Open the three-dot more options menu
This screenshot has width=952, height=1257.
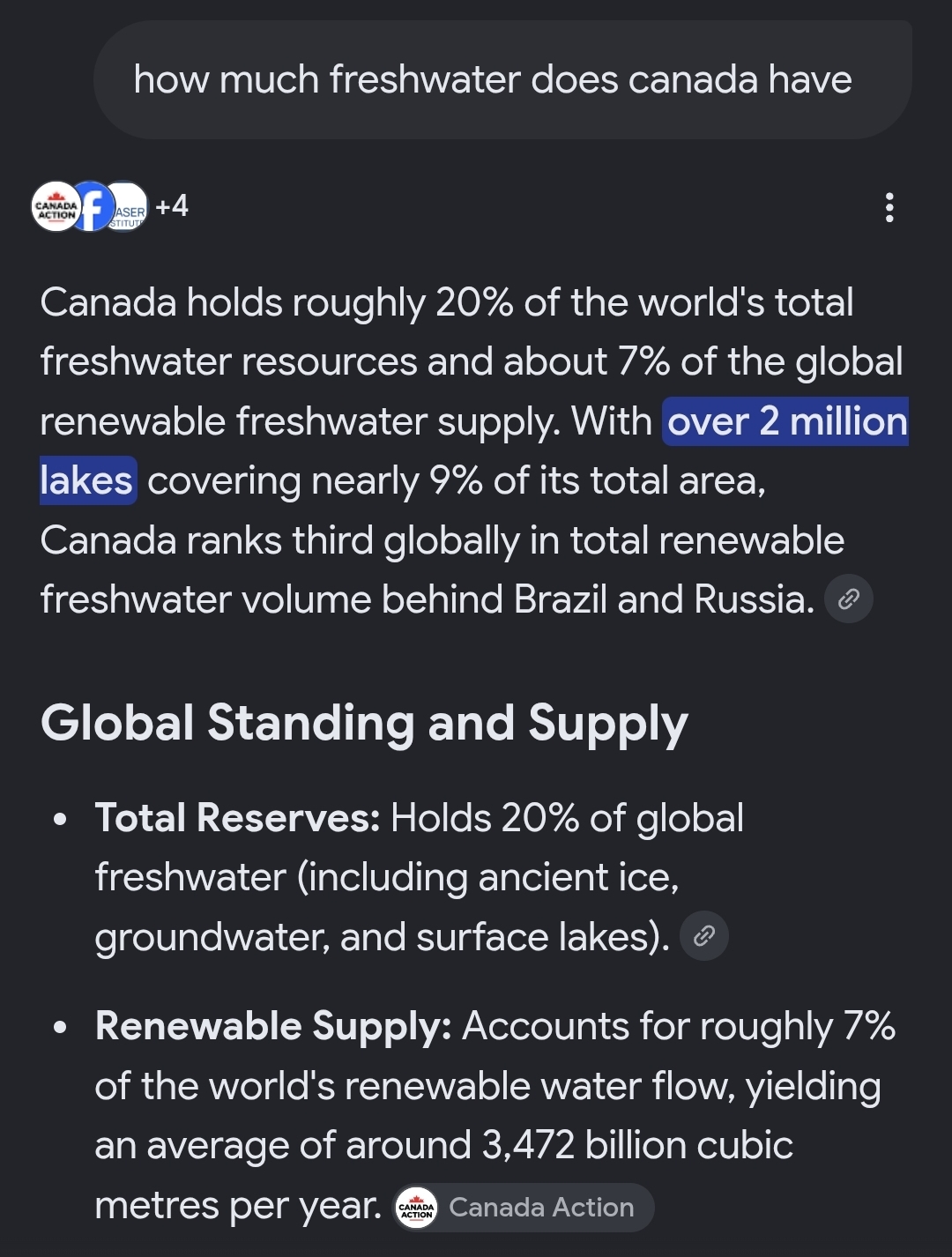pos(889,207)
